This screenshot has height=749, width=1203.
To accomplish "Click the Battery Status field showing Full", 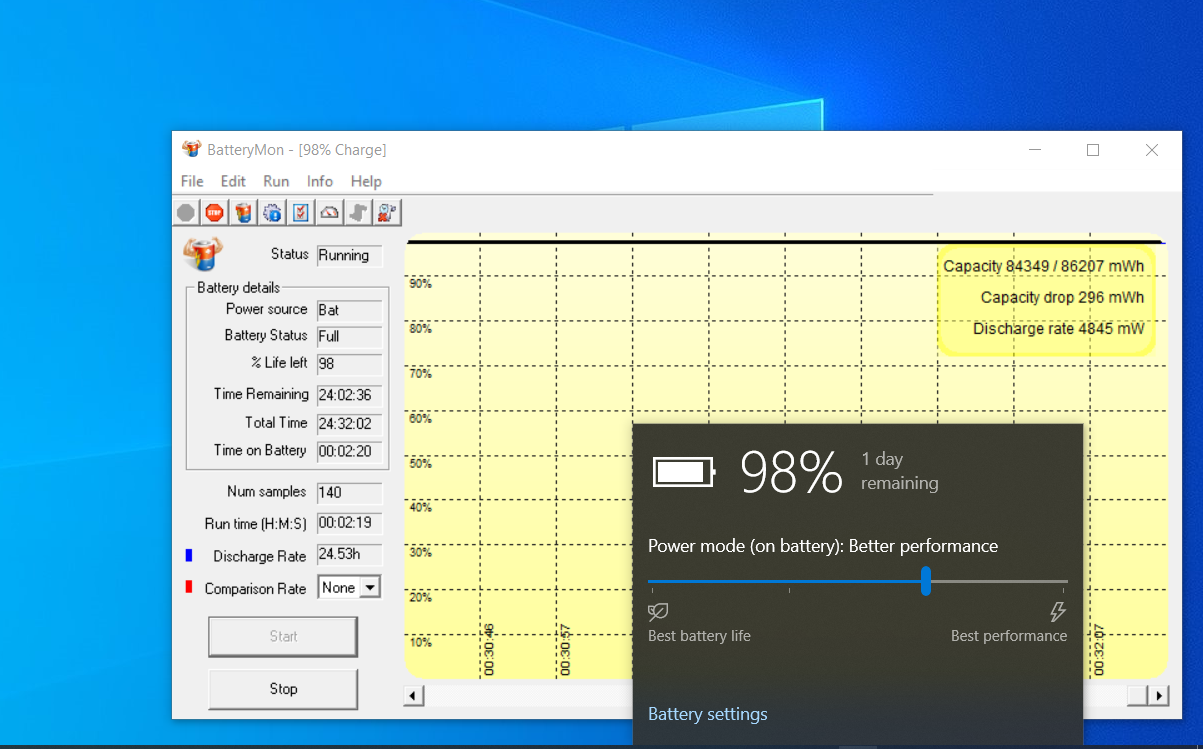I will pos(350,337).
